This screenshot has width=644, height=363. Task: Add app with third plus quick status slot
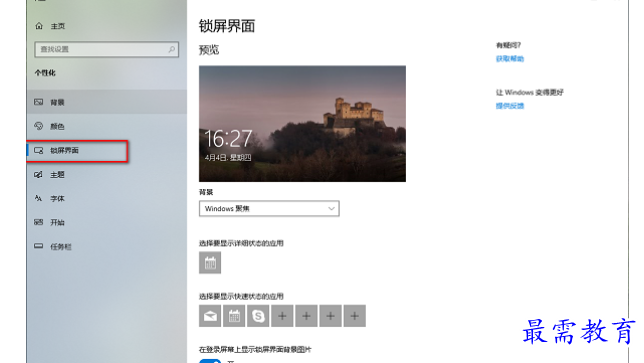tap(331, 316)
